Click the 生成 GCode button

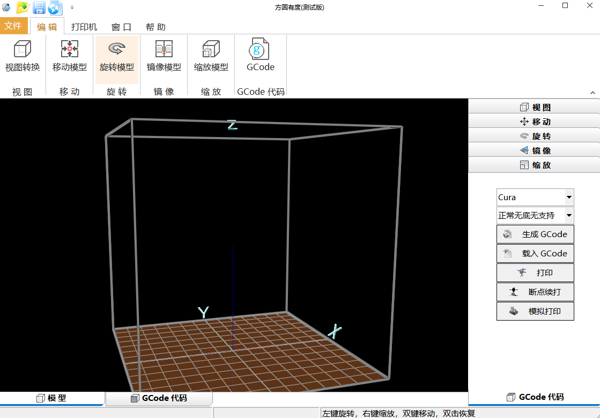coord(535,234)
